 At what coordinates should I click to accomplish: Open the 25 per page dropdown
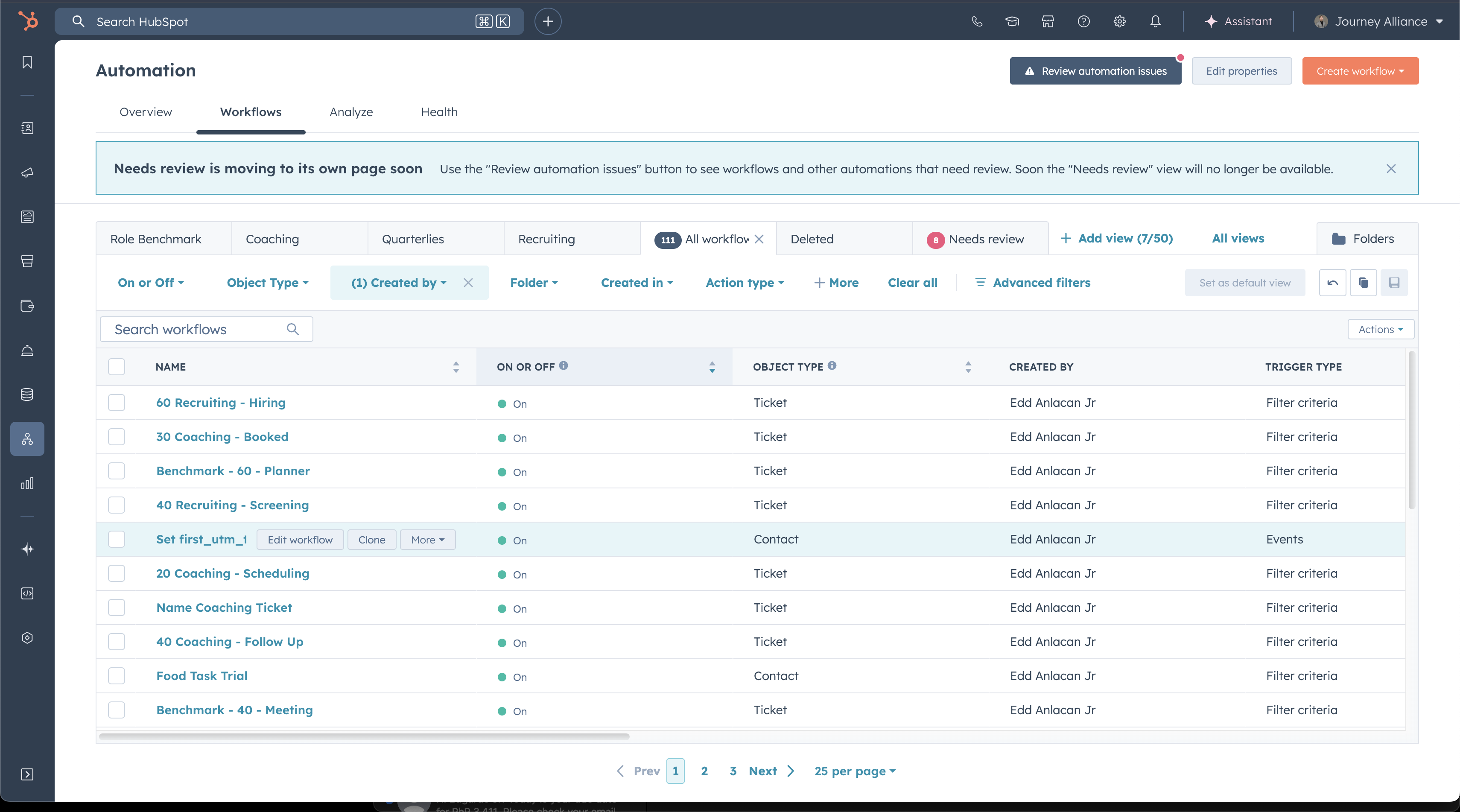pyautogui.click(x=855, y=771)
